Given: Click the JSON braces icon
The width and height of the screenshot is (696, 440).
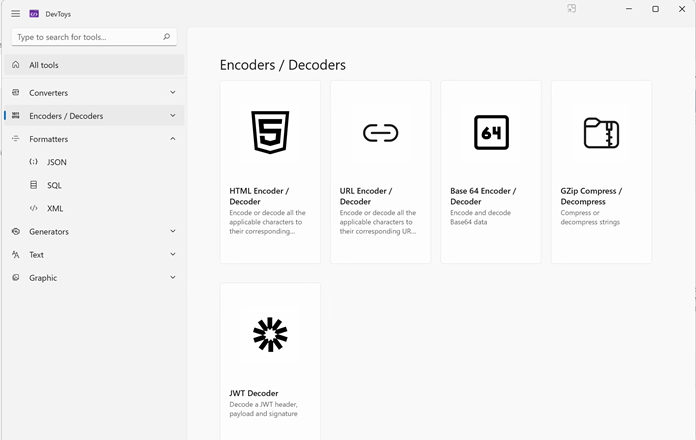Looking at the screenshot, I should (33, 162).
